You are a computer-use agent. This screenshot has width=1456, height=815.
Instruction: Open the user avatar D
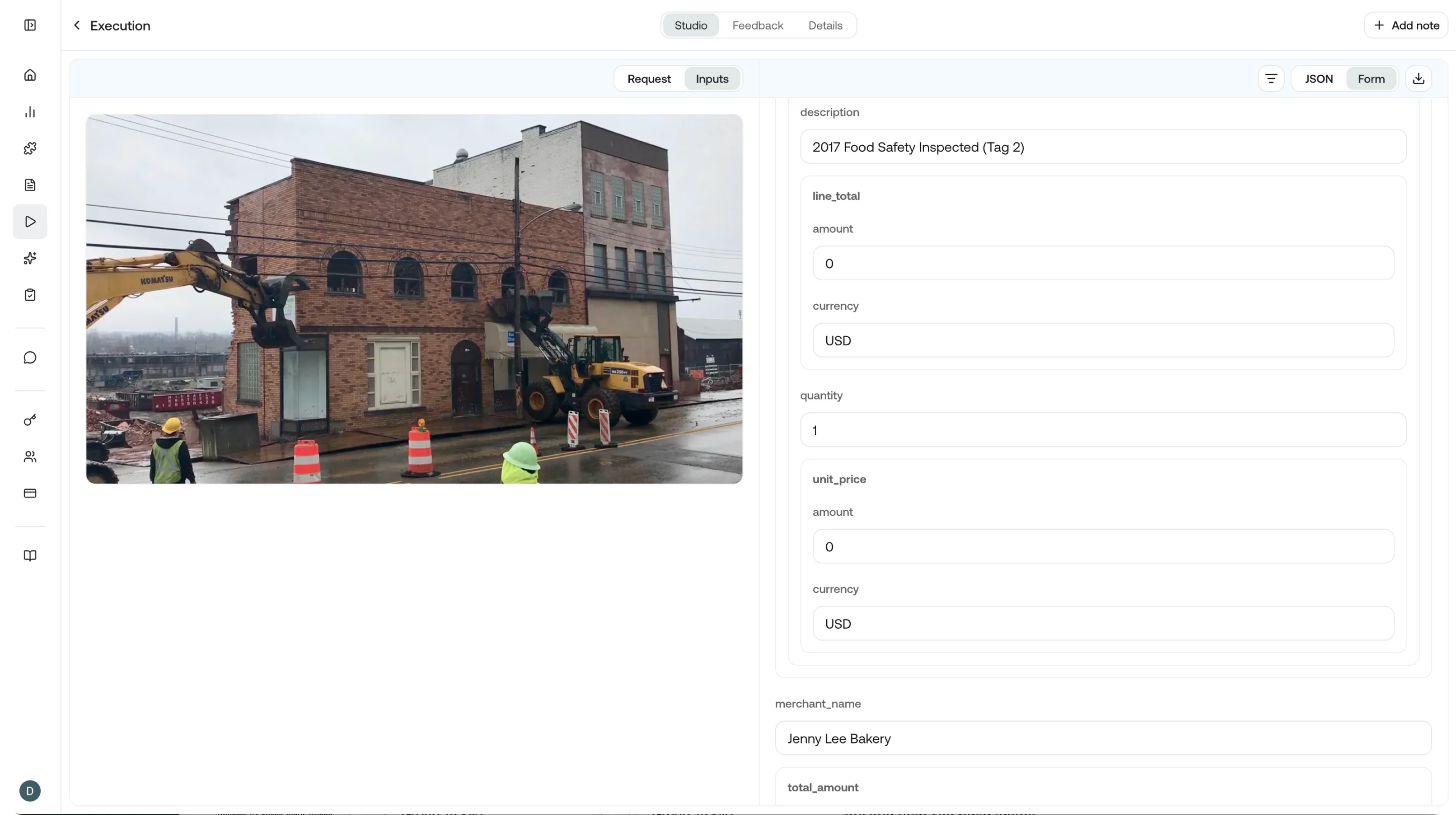pyautogui.click(x=30, y=791)
